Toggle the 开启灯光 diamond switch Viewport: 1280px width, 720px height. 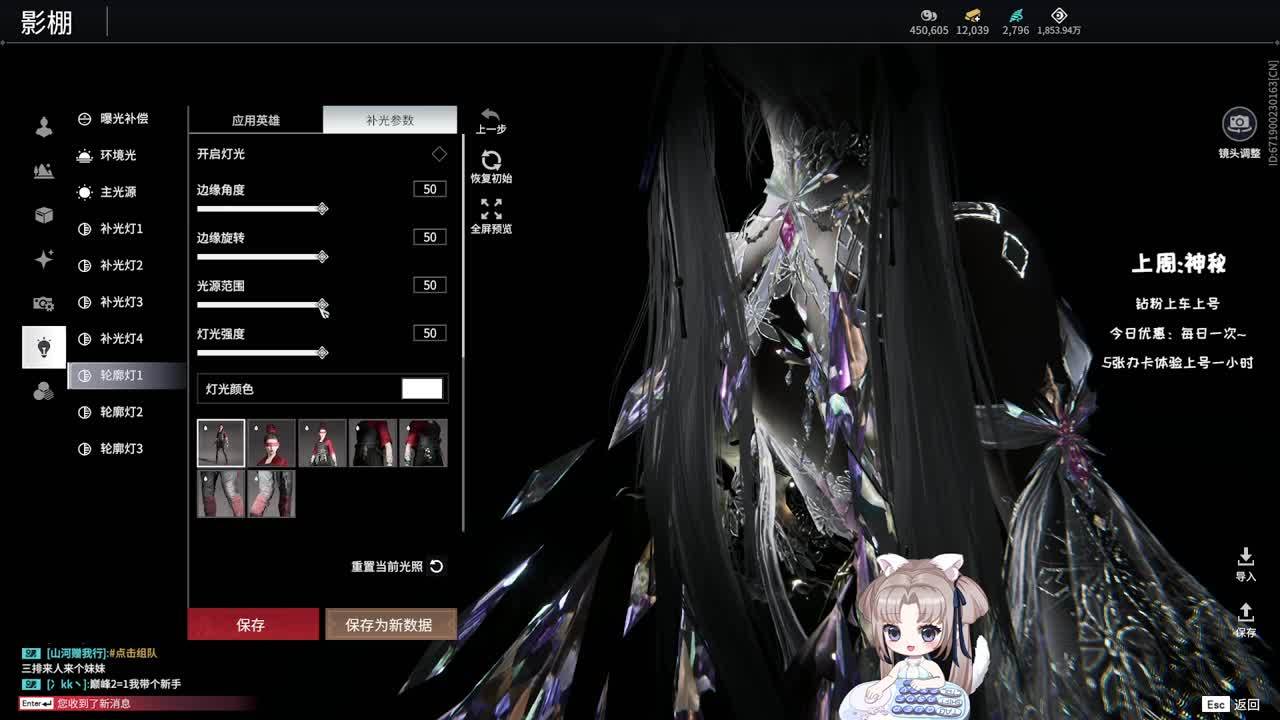coord(439,154)
